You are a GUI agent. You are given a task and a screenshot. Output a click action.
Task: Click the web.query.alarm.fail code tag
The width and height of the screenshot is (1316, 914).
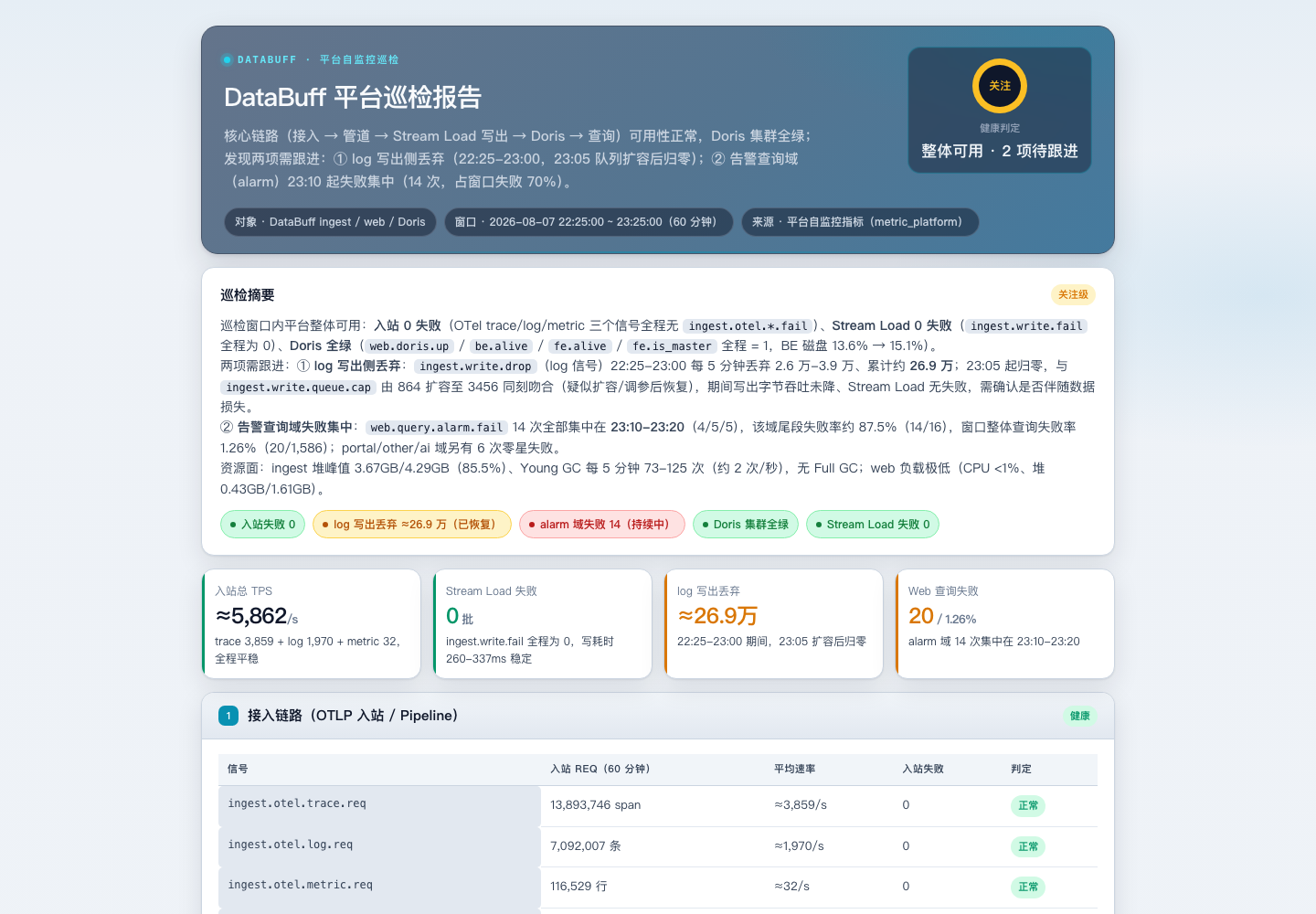pos(437,428)
